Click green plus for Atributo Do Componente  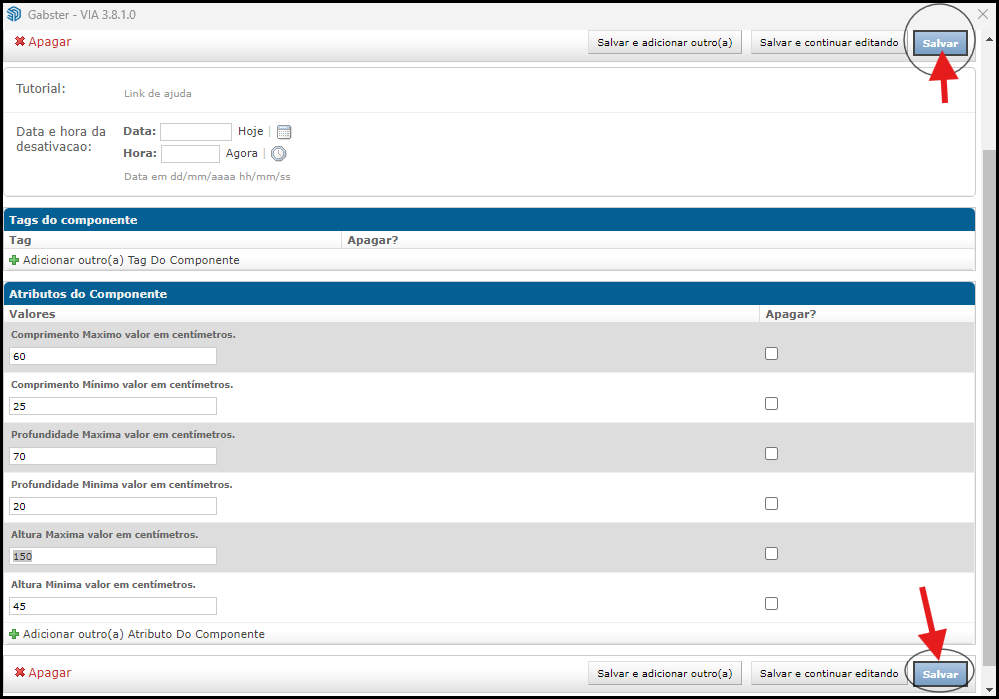click(x=14, y=634)
